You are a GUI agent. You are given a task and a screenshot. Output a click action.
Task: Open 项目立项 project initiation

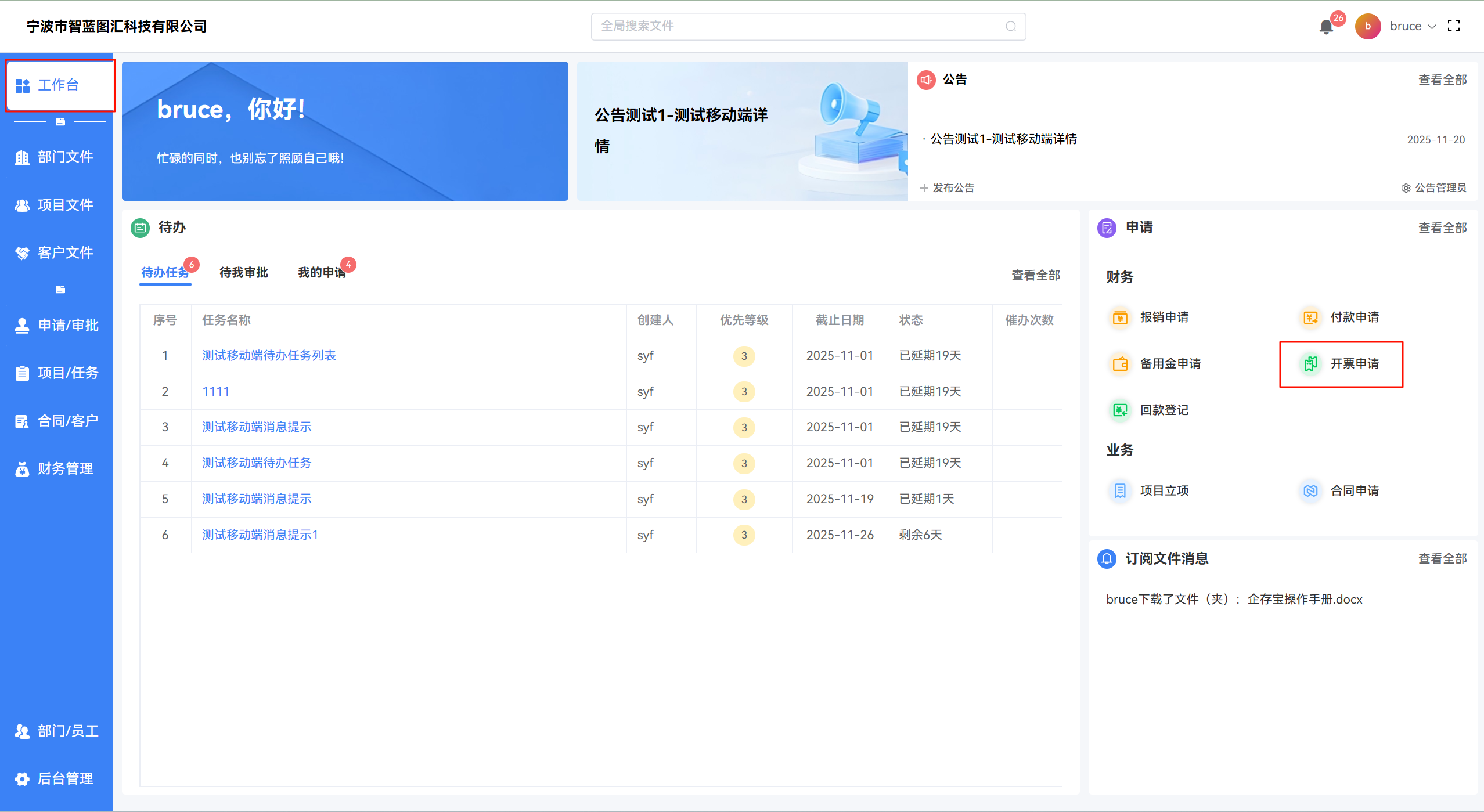(1164, 491)
